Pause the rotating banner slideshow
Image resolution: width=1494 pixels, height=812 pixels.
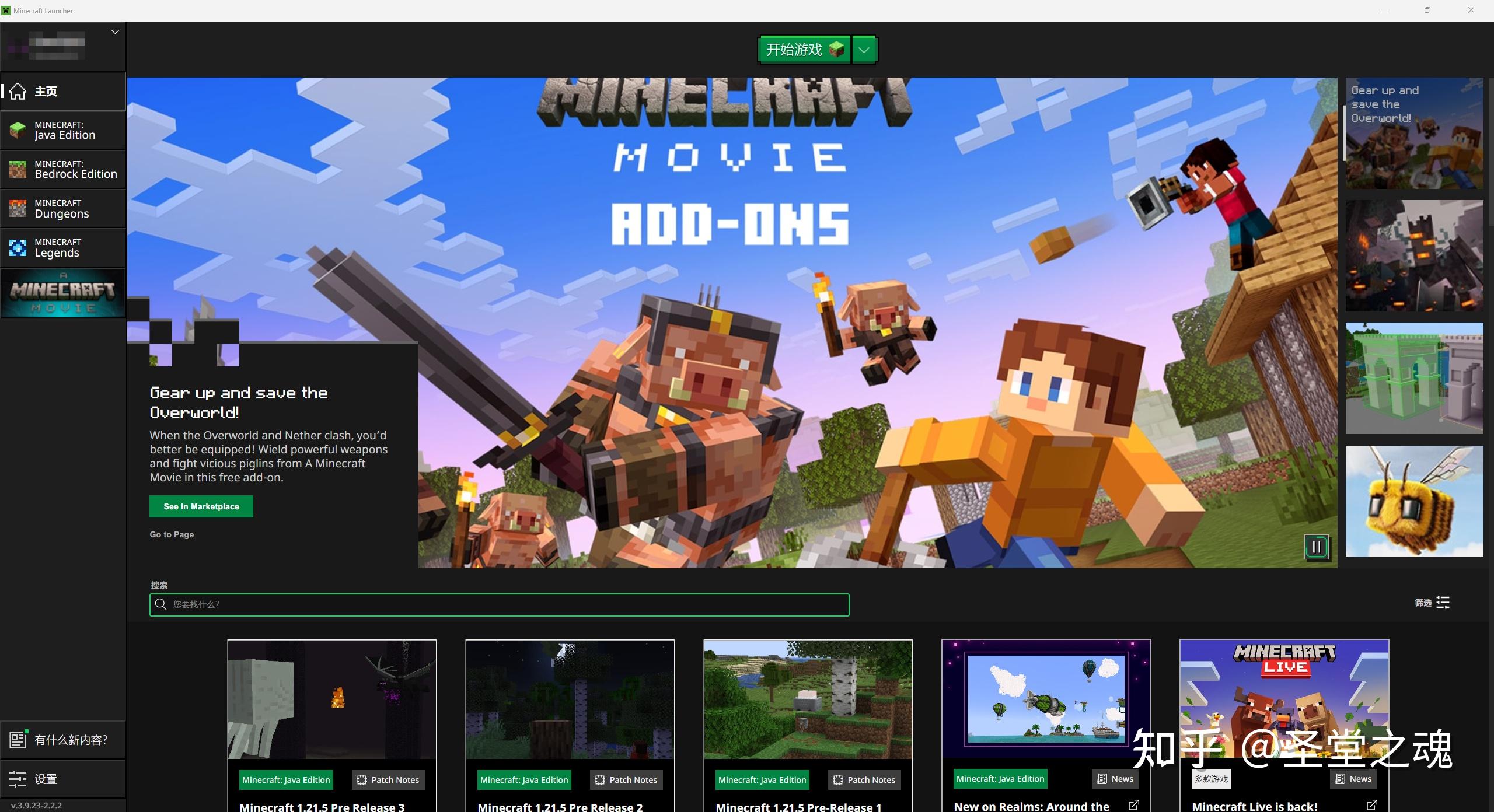[1317, 547]
